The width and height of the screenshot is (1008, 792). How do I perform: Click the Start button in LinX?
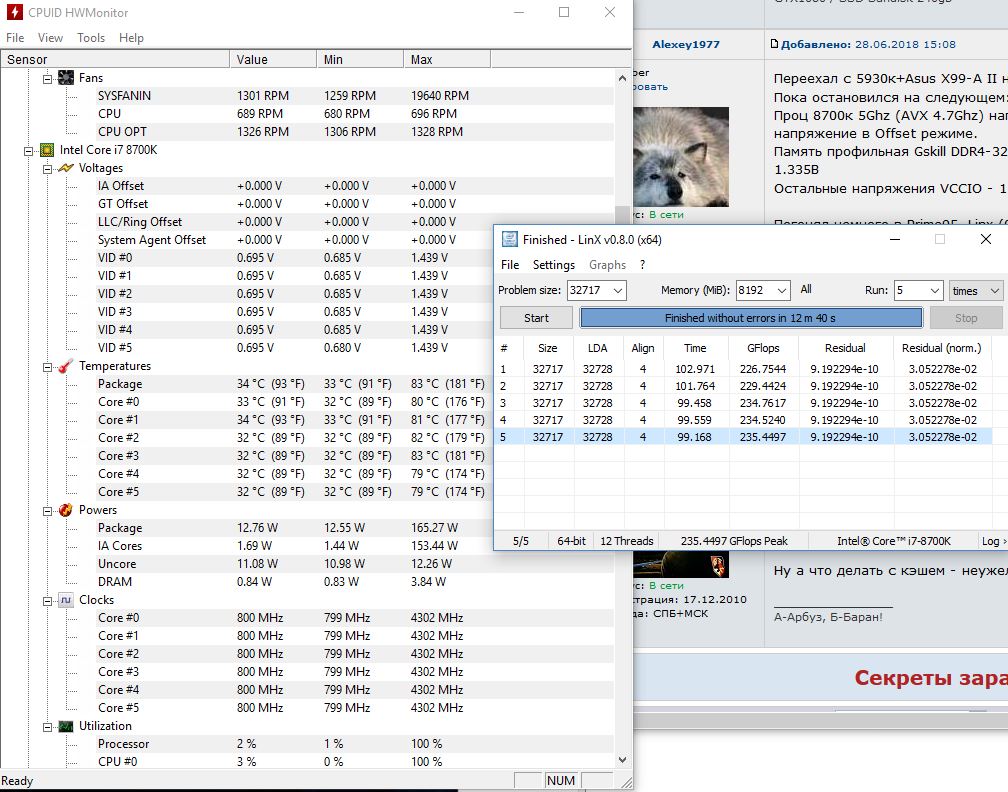coord(536,318)
